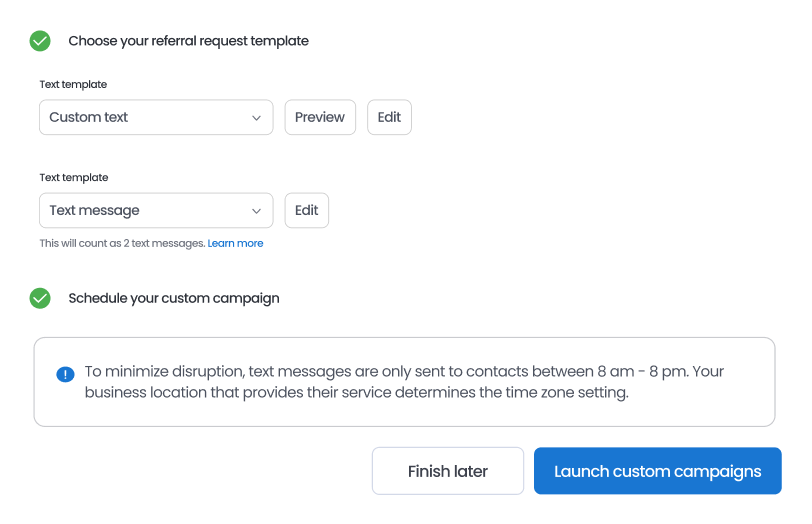Viewport: 812px width, 524px height.
Task: Click 'Text template' label above Text message
Action: tap(73, 178)
